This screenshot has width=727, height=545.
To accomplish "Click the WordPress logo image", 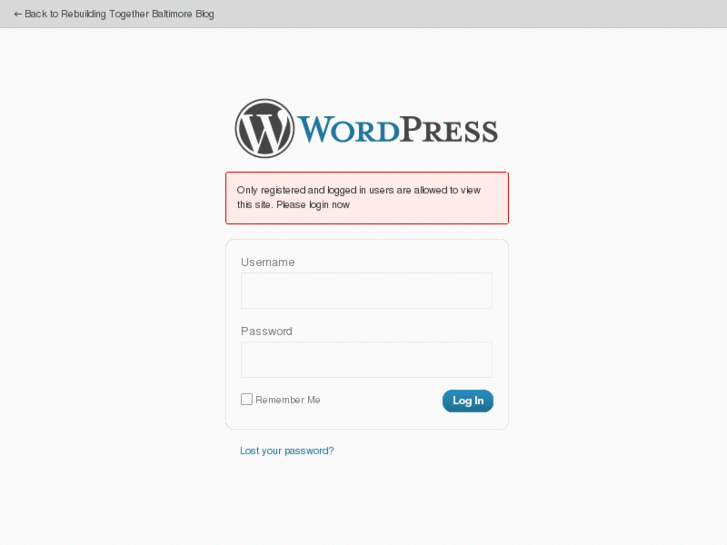I will coord(366,128).
